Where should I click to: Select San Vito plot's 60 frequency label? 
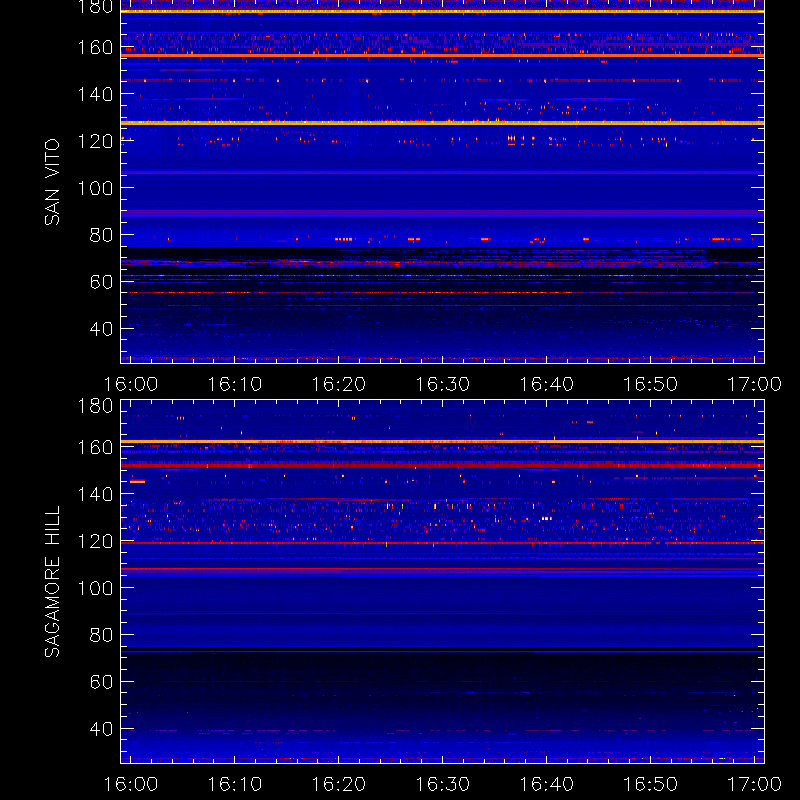click(101, 282)
